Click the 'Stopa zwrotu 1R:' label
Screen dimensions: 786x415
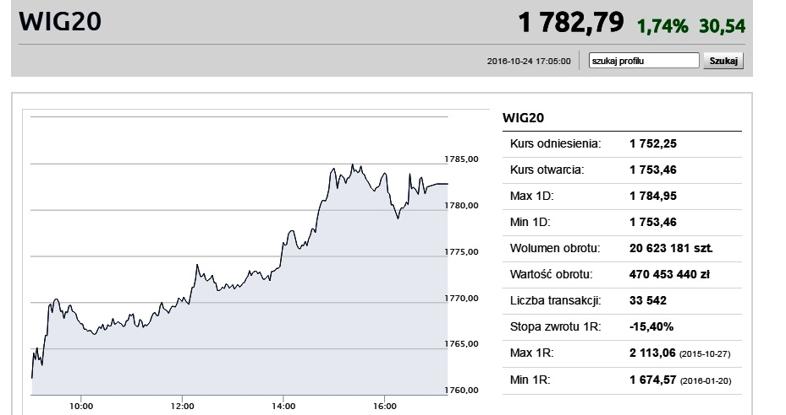(555, 327)
